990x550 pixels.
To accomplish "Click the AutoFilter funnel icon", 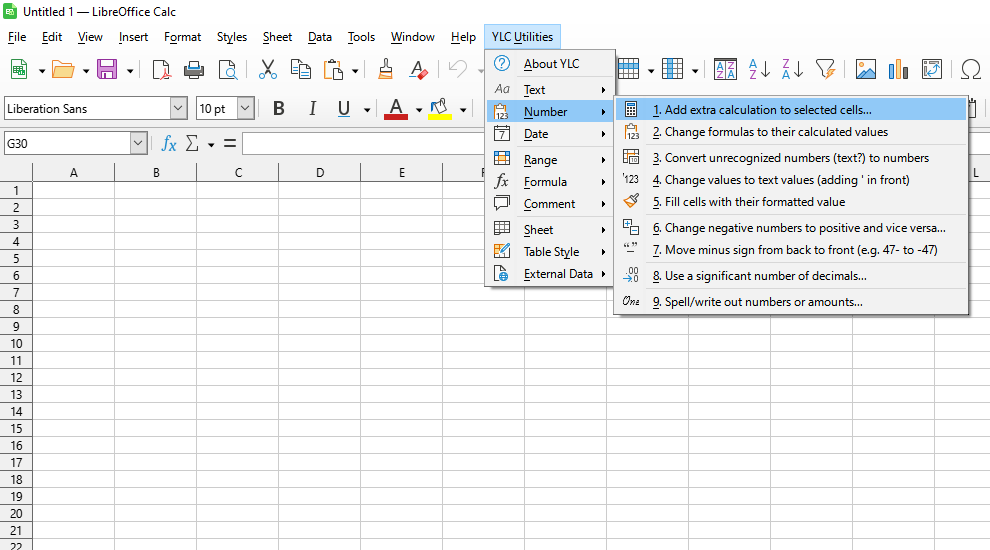I will 825,69.
